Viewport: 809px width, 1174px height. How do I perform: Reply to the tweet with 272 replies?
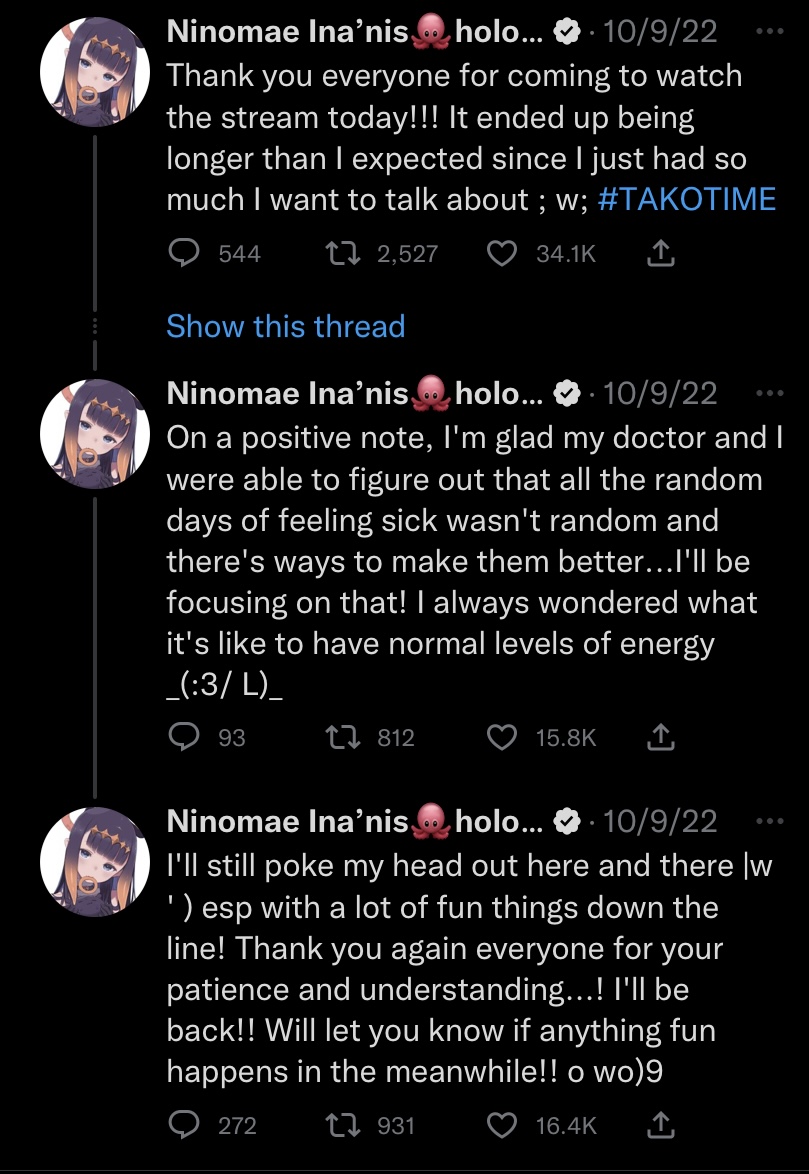tap(183, 1126)
